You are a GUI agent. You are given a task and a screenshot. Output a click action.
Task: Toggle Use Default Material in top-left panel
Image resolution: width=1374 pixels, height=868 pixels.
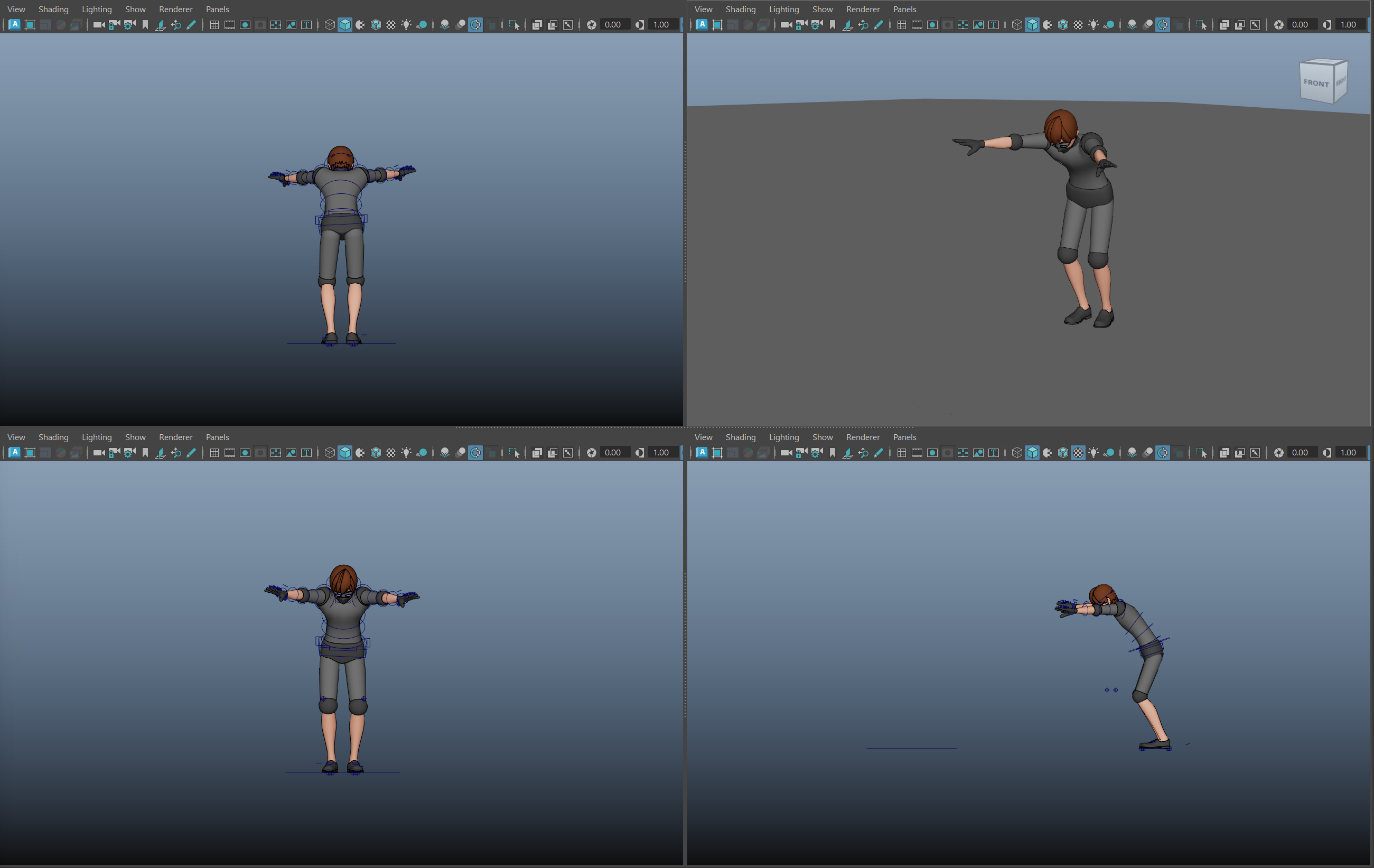[360, 24]
